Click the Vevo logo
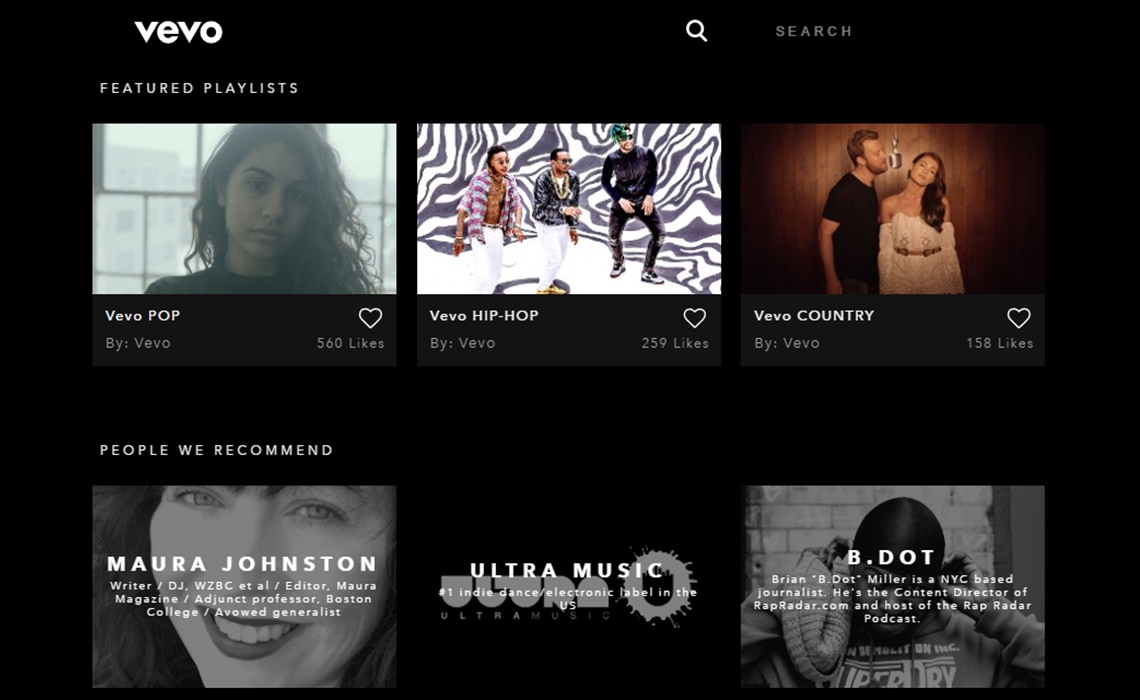This screenshot has width=1140, height=700. [178, 32]
